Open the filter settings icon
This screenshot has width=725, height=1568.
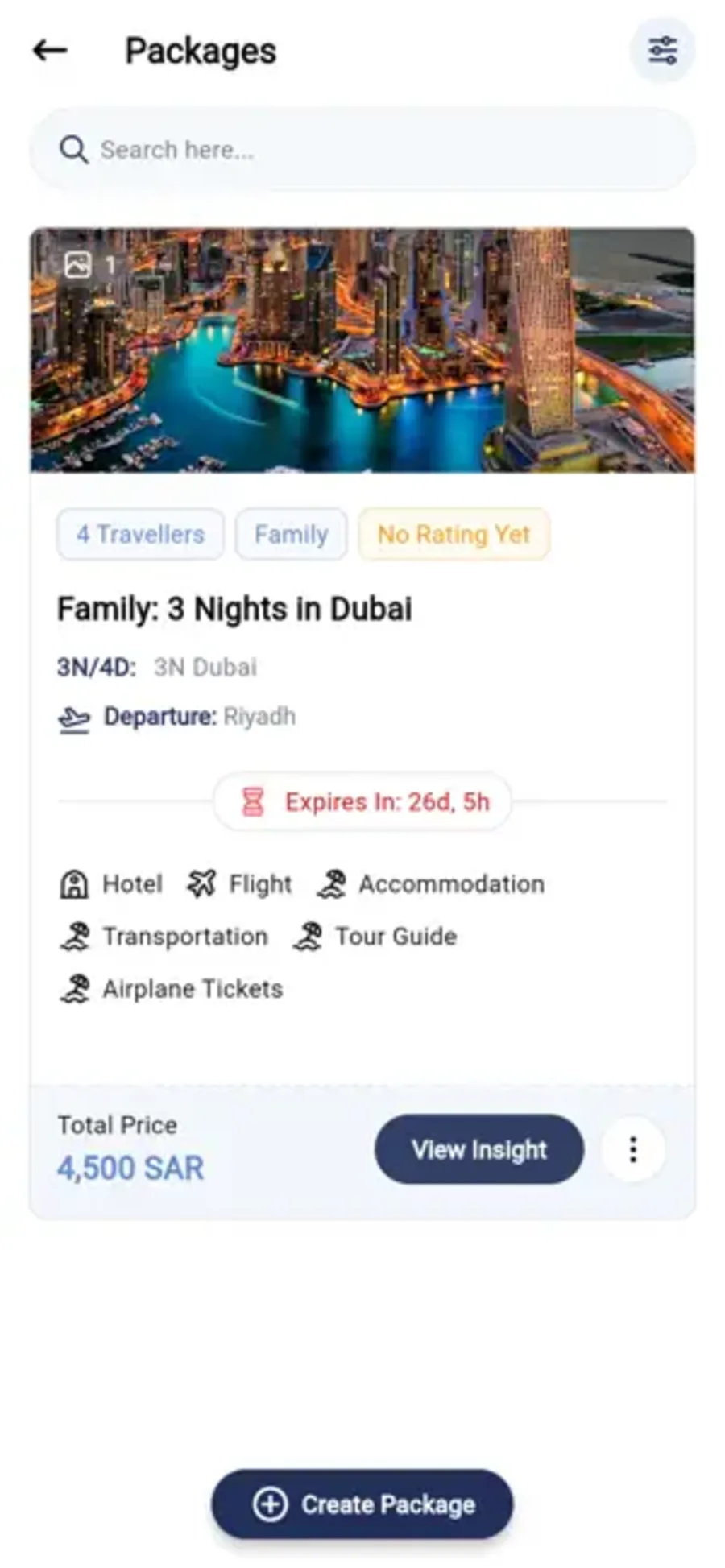coord(662,50)
